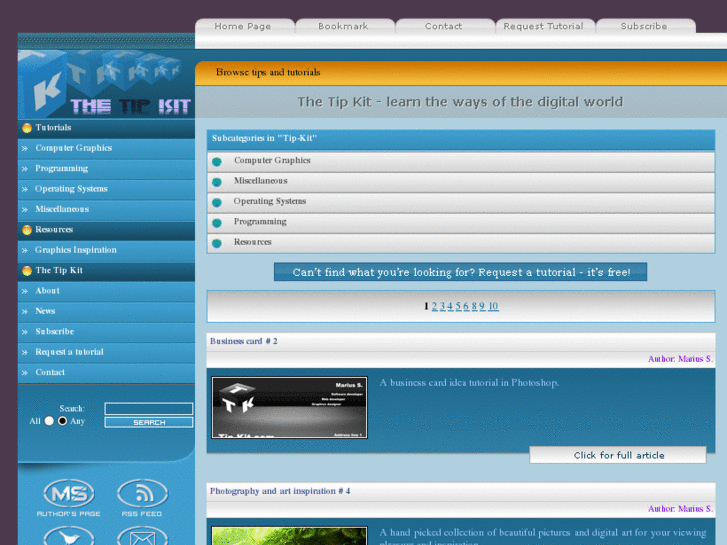Viewport: 727px width, 545px height.
Task: Go to page 8 of tutorials
Action: point(474,306)
